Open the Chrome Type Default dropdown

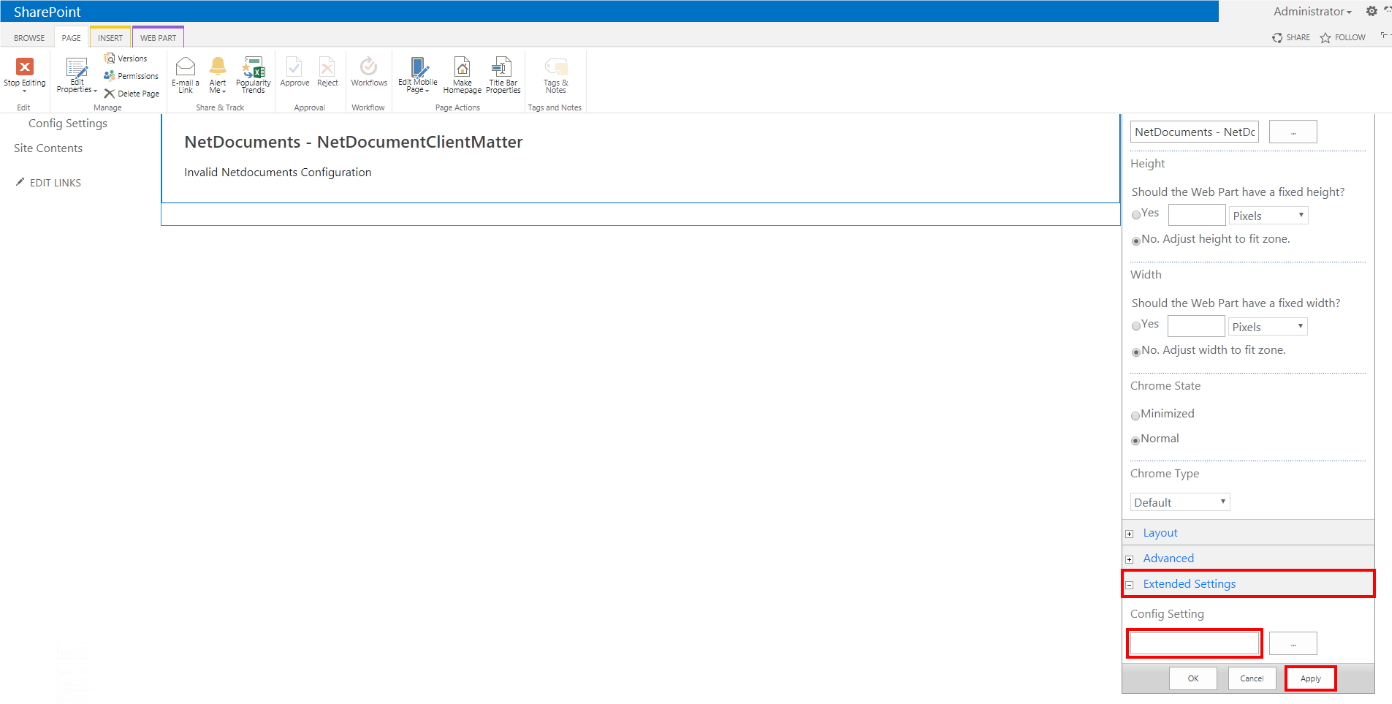tap(1180, 502)
